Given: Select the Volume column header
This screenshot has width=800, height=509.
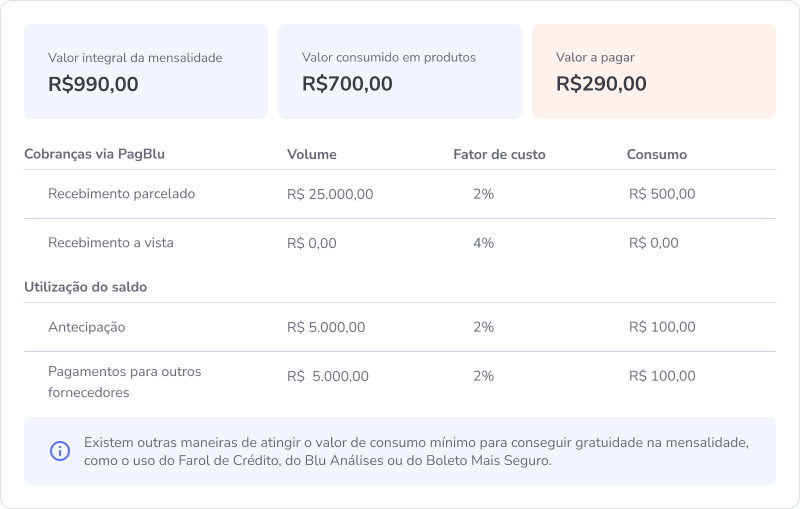Looking at the screenshot, I should 312,155.
